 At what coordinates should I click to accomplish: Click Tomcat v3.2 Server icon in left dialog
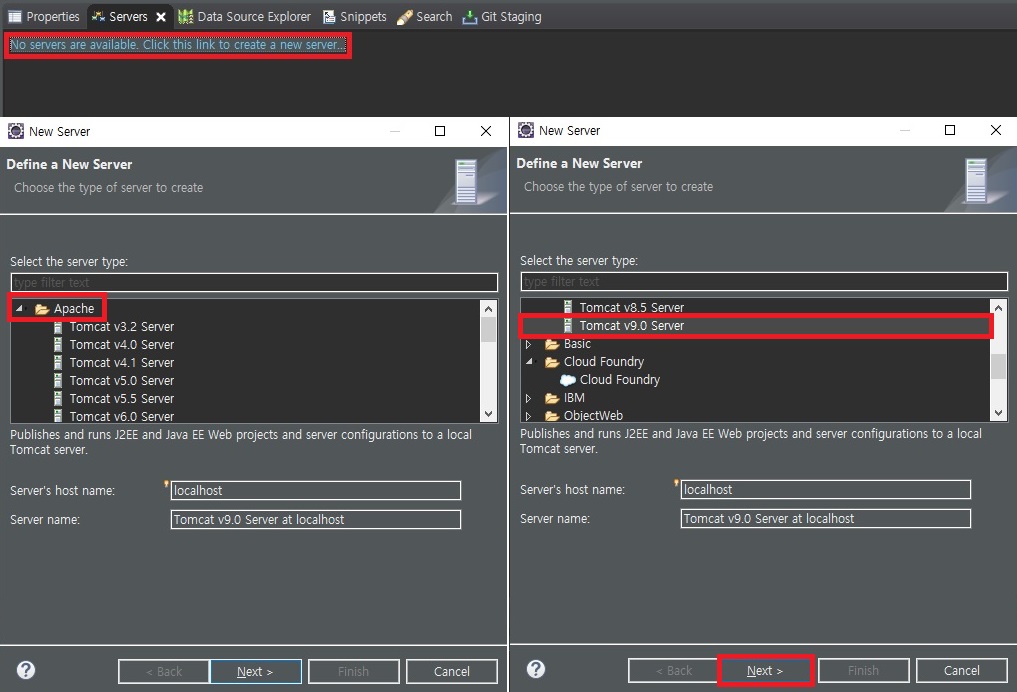click(58, 327)
